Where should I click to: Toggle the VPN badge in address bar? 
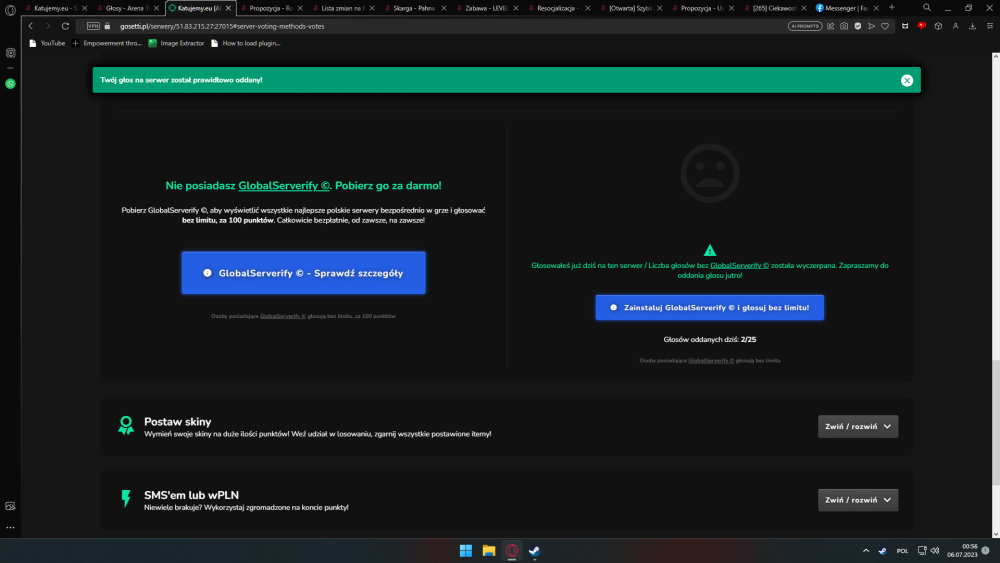[x=93, y=26]
